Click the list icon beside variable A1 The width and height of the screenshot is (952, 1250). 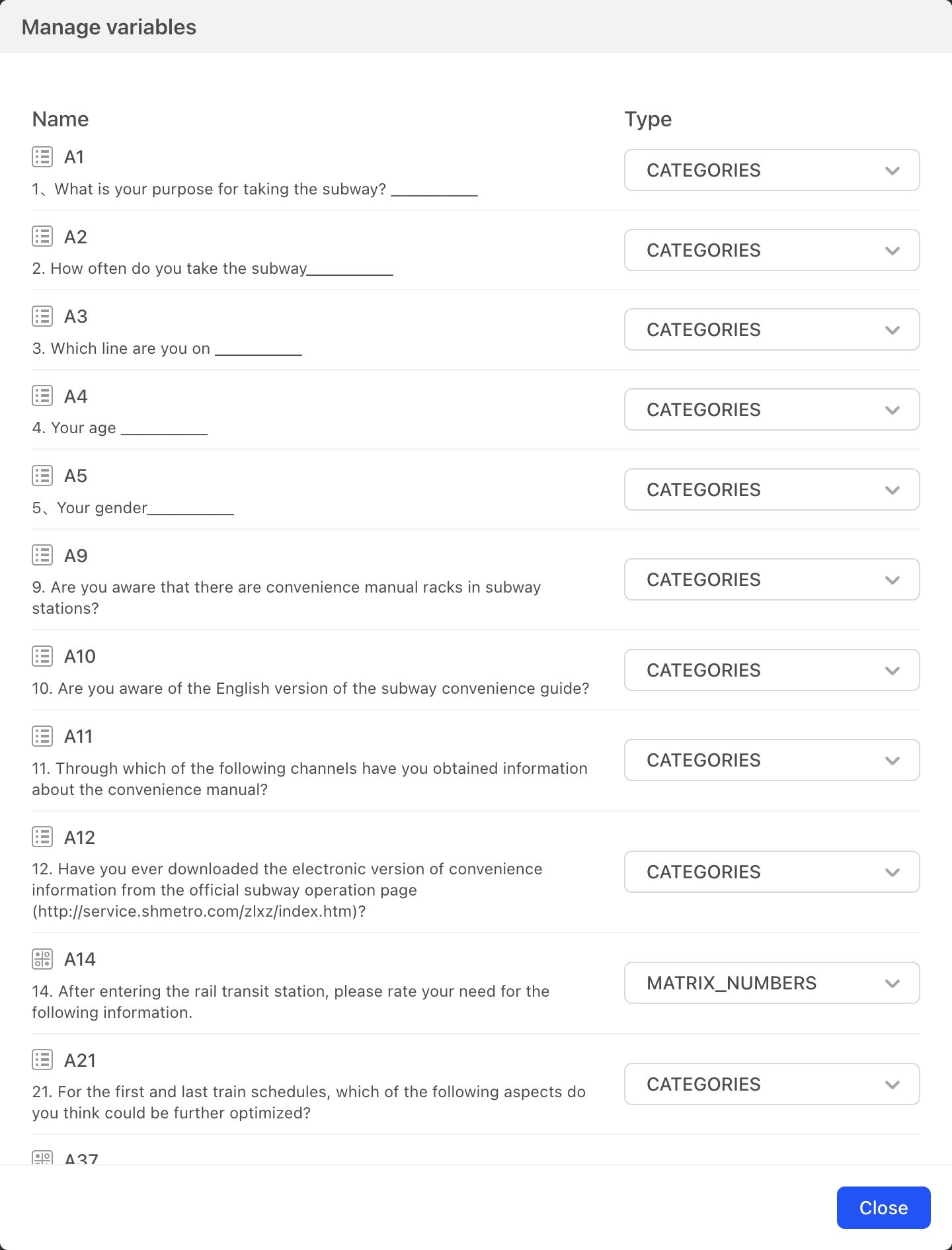42,157
